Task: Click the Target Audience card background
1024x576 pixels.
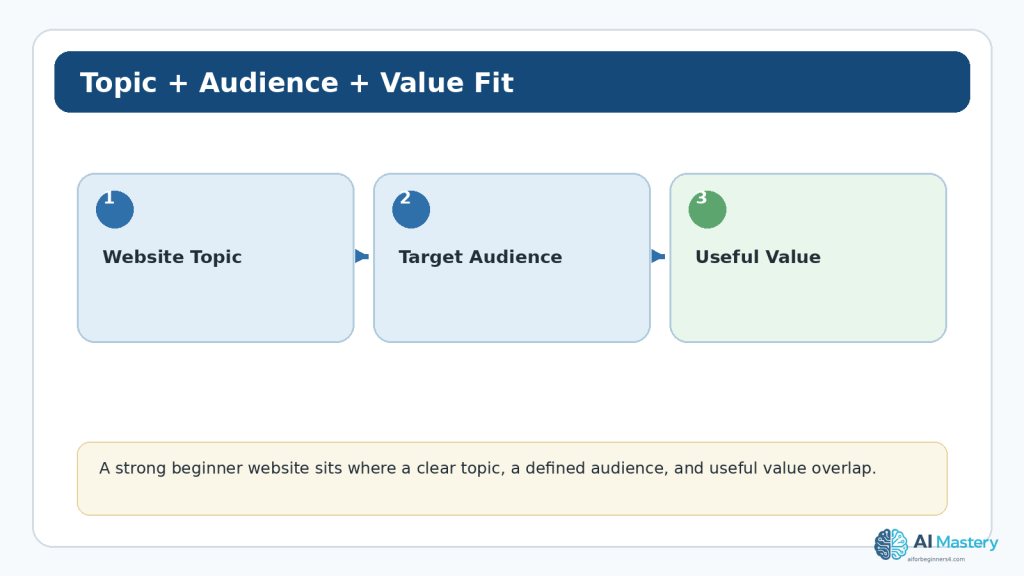Action: tap(512, 300)
